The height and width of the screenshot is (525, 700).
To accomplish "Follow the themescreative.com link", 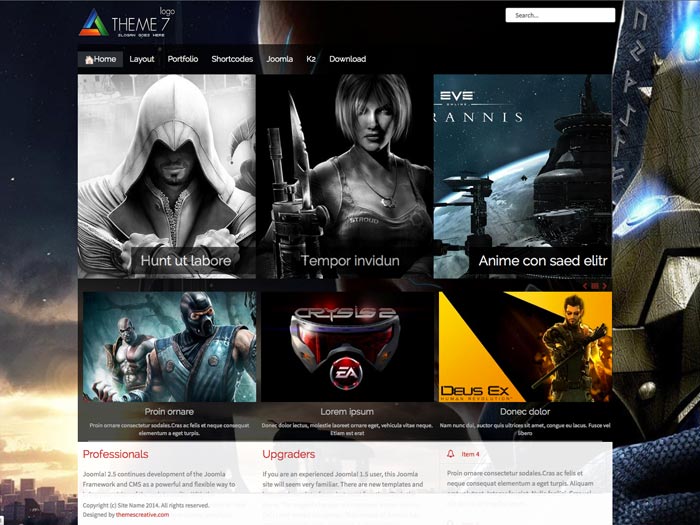I will (142, 514).
